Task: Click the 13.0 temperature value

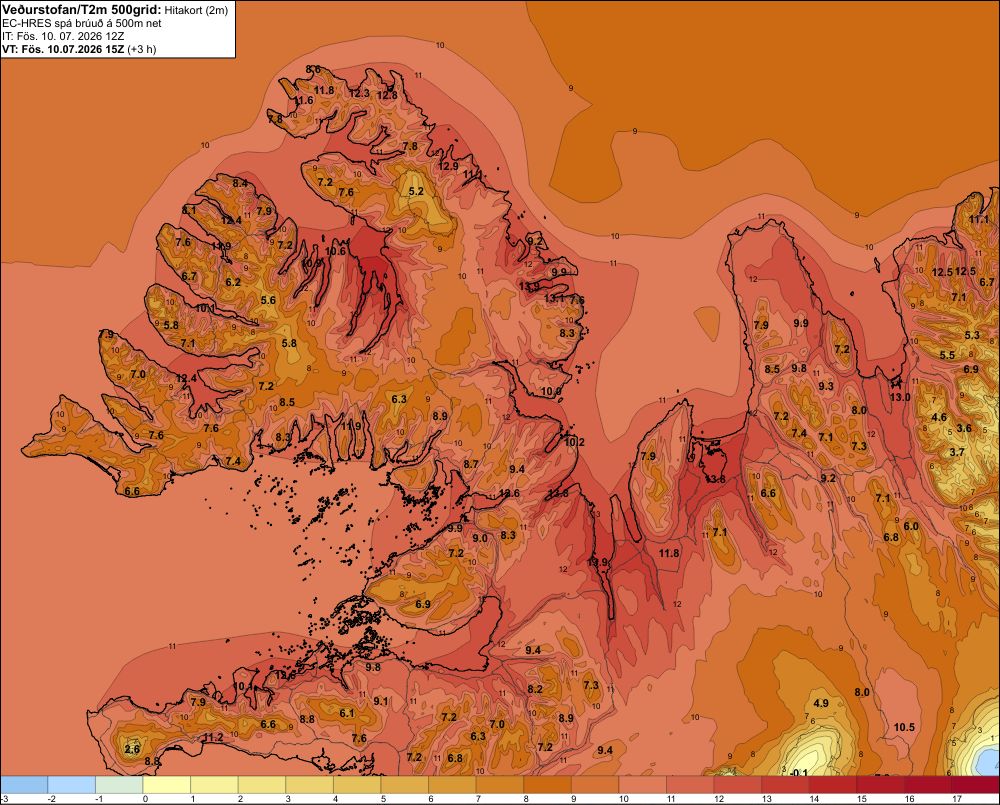Action: (x=900, y=397)
